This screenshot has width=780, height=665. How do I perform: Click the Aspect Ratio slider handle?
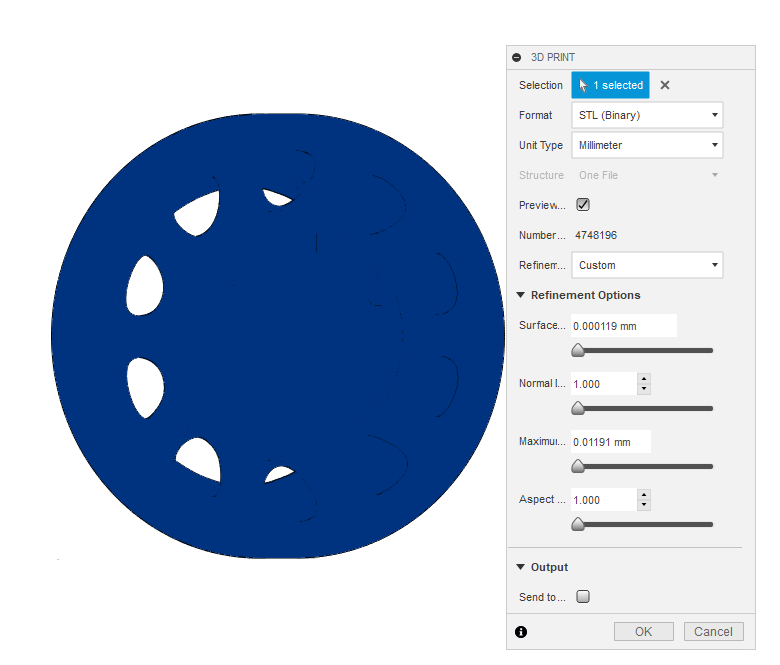click(x=578, y=525)
